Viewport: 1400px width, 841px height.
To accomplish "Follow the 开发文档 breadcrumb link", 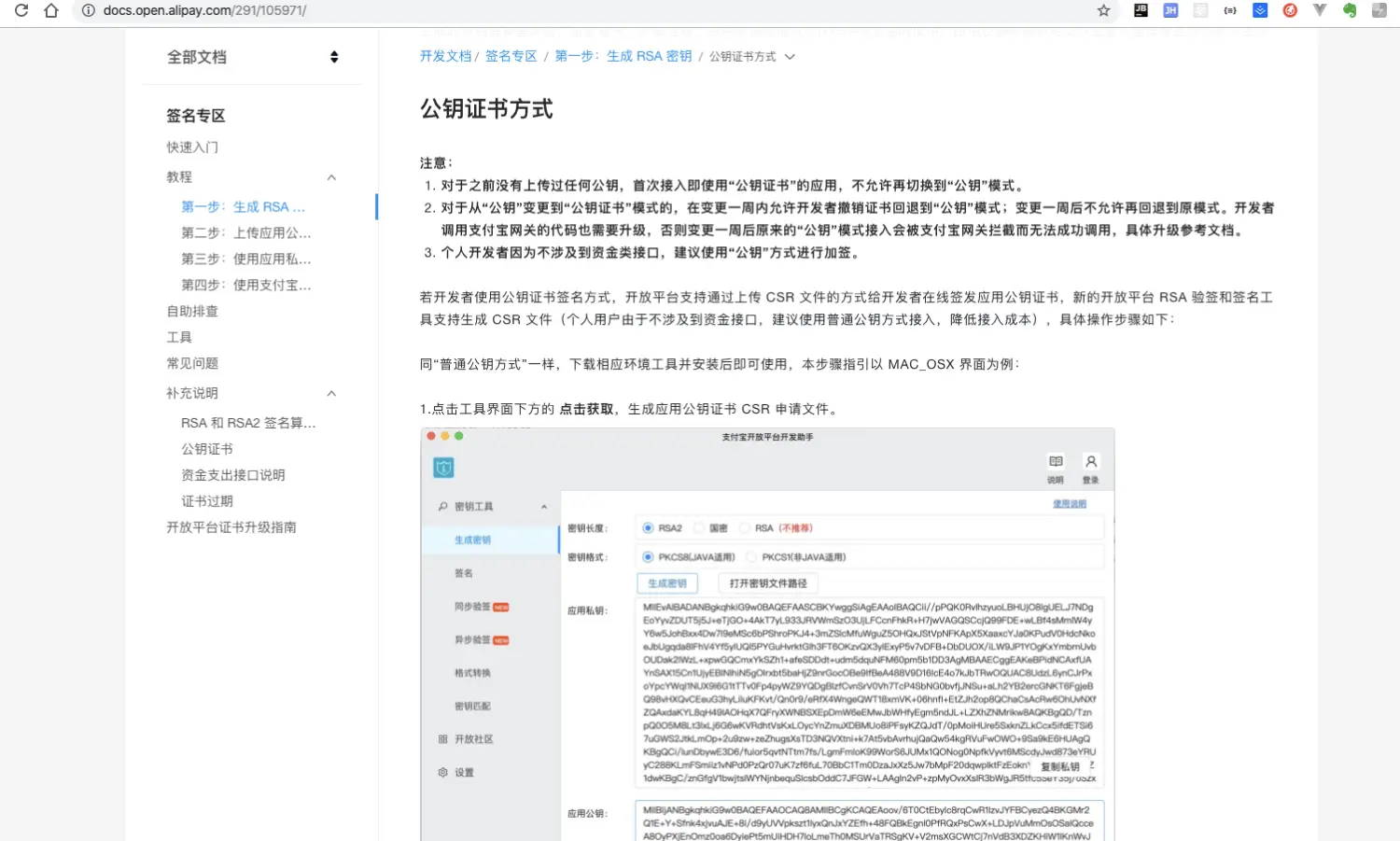I will [x=445, y=56].
